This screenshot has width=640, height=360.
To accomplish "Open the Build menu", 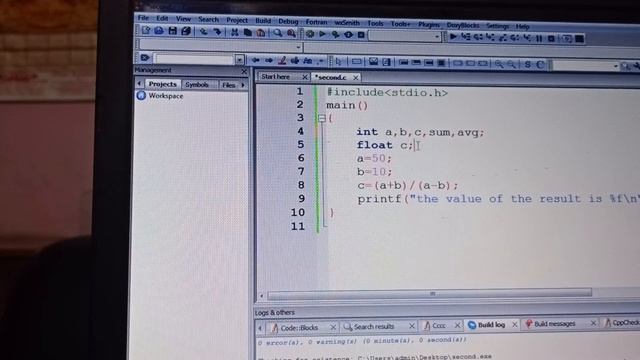I will coord(263,20).
